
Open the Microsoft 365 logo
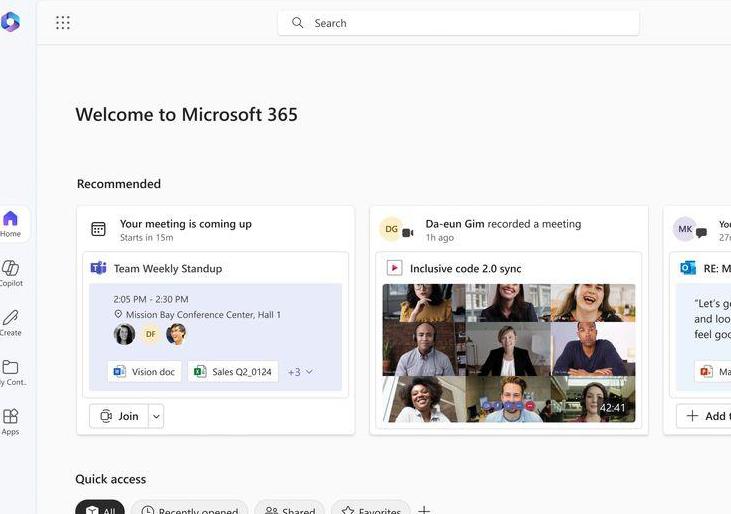pyautogui.click(x=10, y=22)
